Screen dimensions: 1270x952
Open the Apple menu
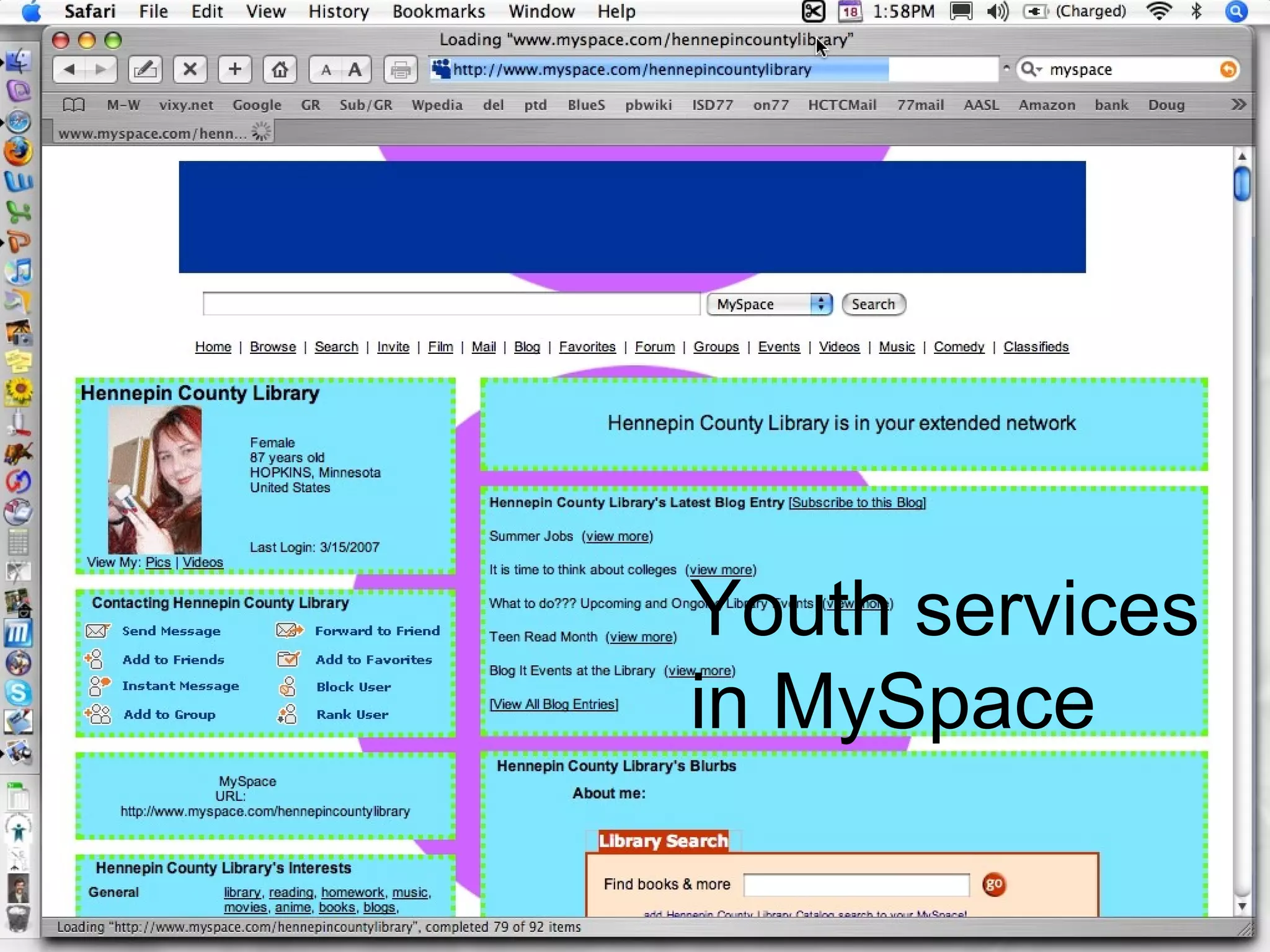[x=30, y=12]
